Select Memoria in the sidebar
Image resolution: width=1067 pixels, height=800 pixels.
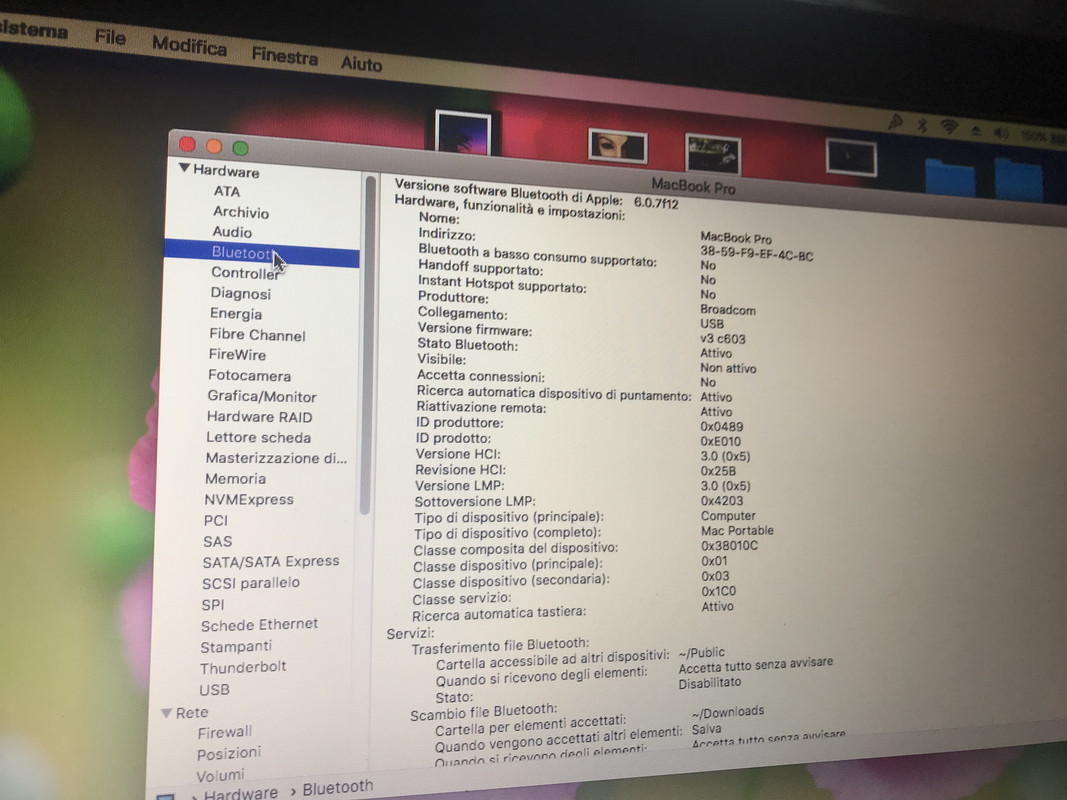point(235,479)
